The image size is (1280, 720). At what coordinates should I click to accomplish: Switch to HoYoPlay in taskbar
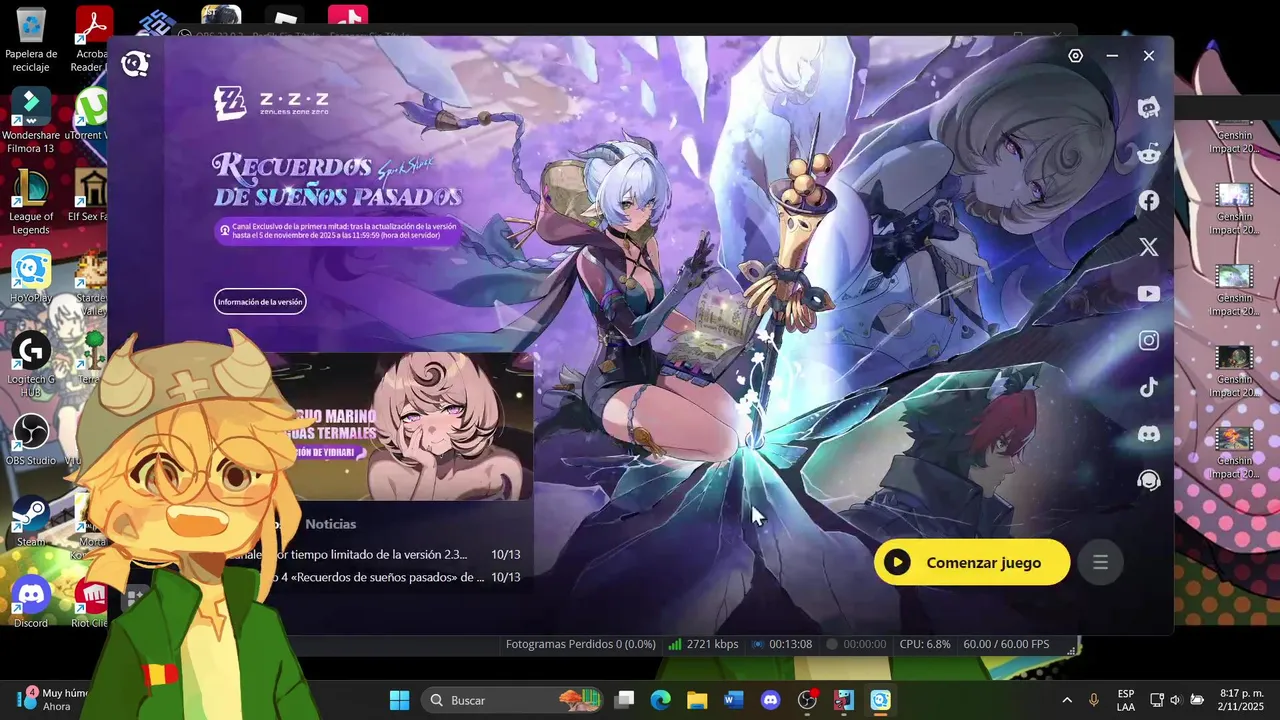[x=880, y=700]
